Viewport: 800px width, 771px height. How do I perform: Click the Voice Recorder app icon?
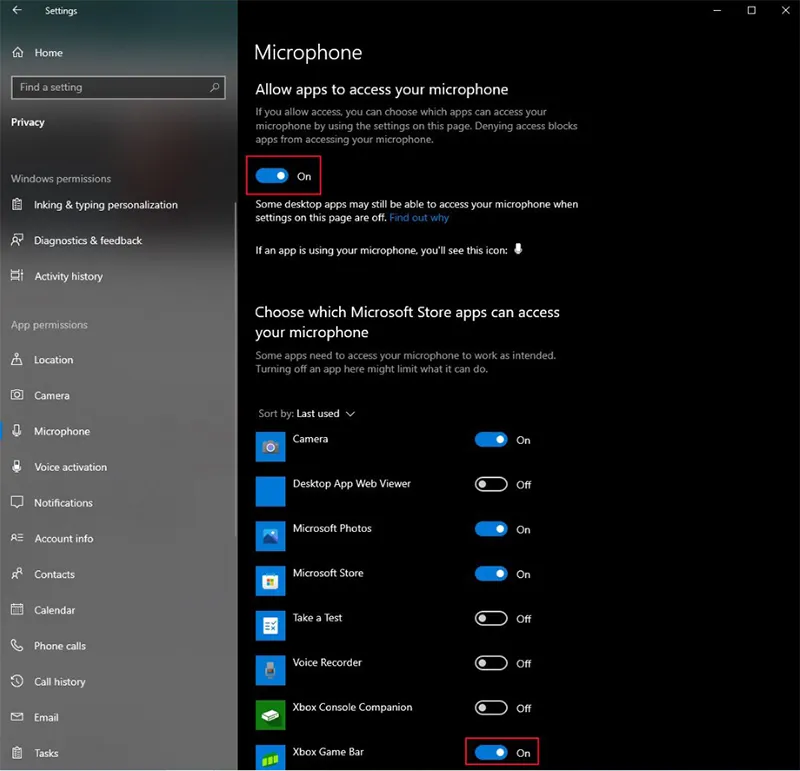tap(270, 670)
